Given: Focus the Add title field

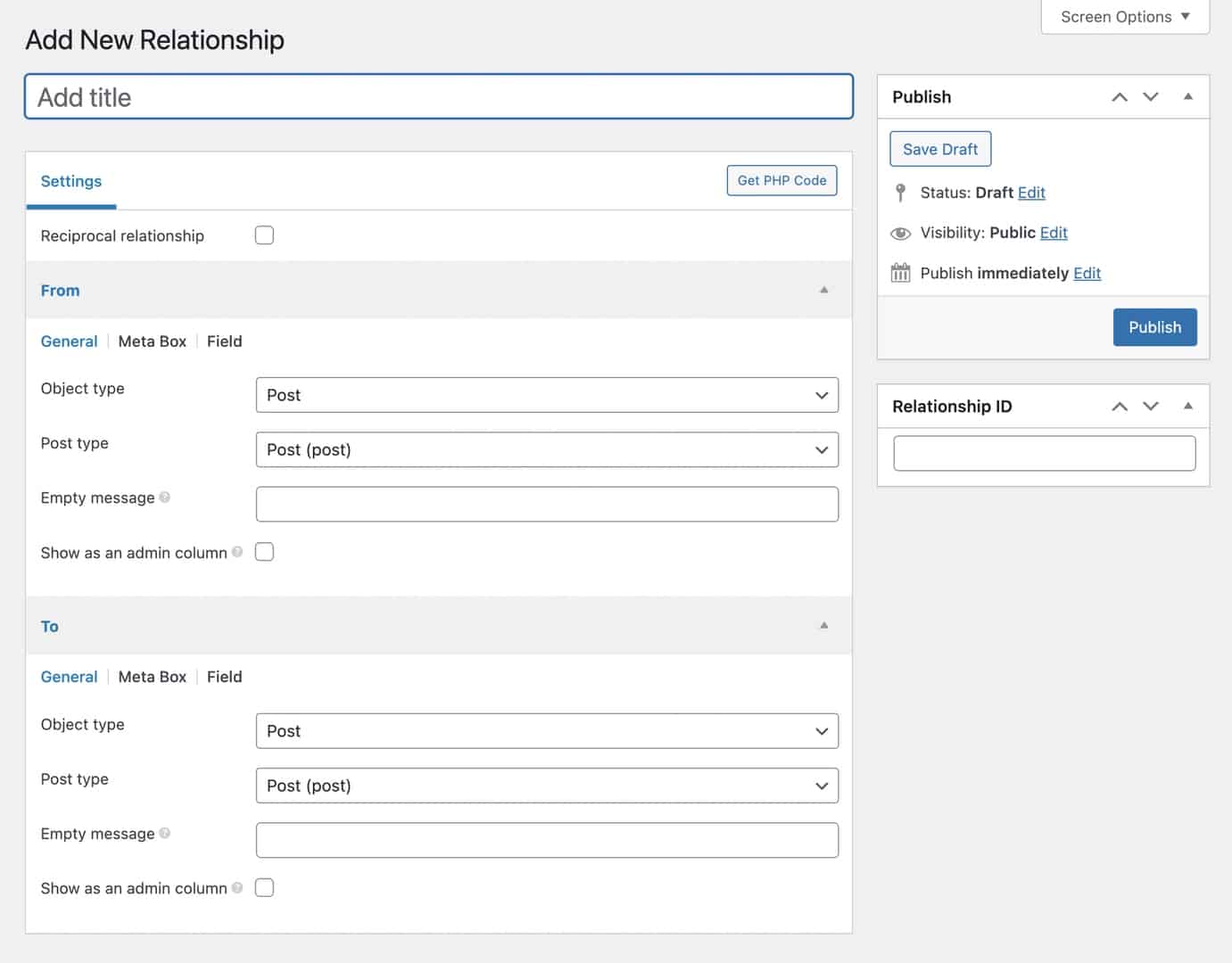Looking at the screenshot, I should [439, 96].
